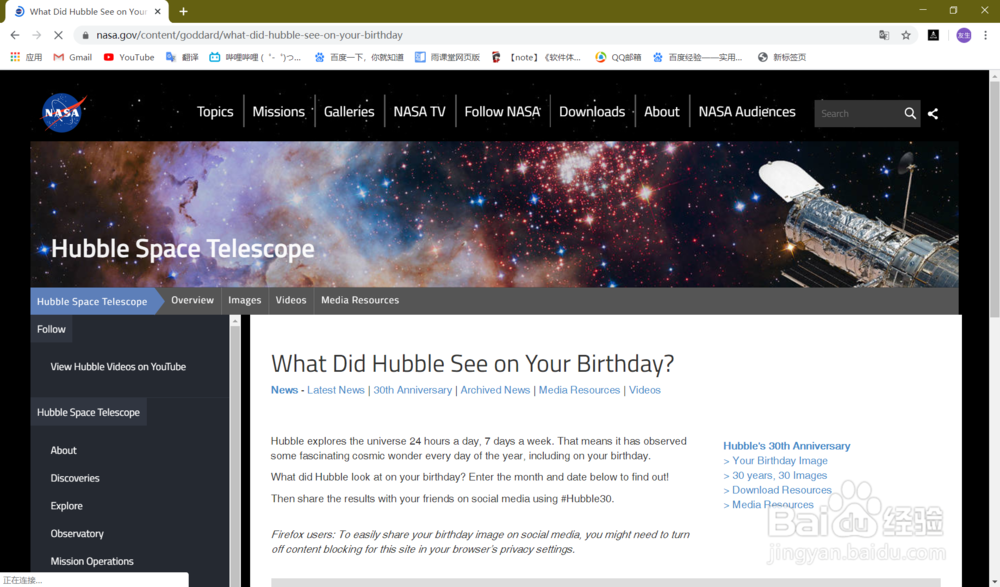Open Chrome three-dot menu

point(985,35)
